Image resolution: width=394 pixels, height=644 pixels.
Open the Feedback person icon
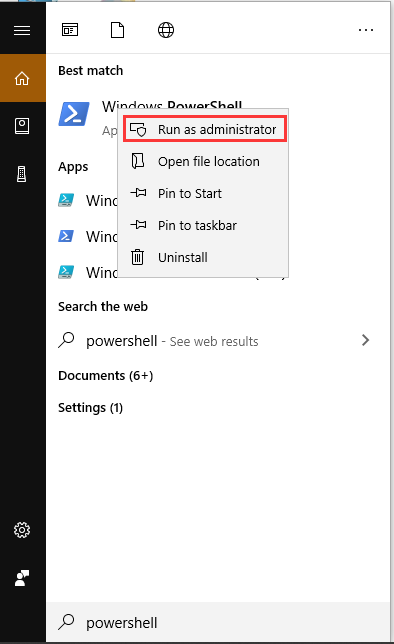[22, 578]
